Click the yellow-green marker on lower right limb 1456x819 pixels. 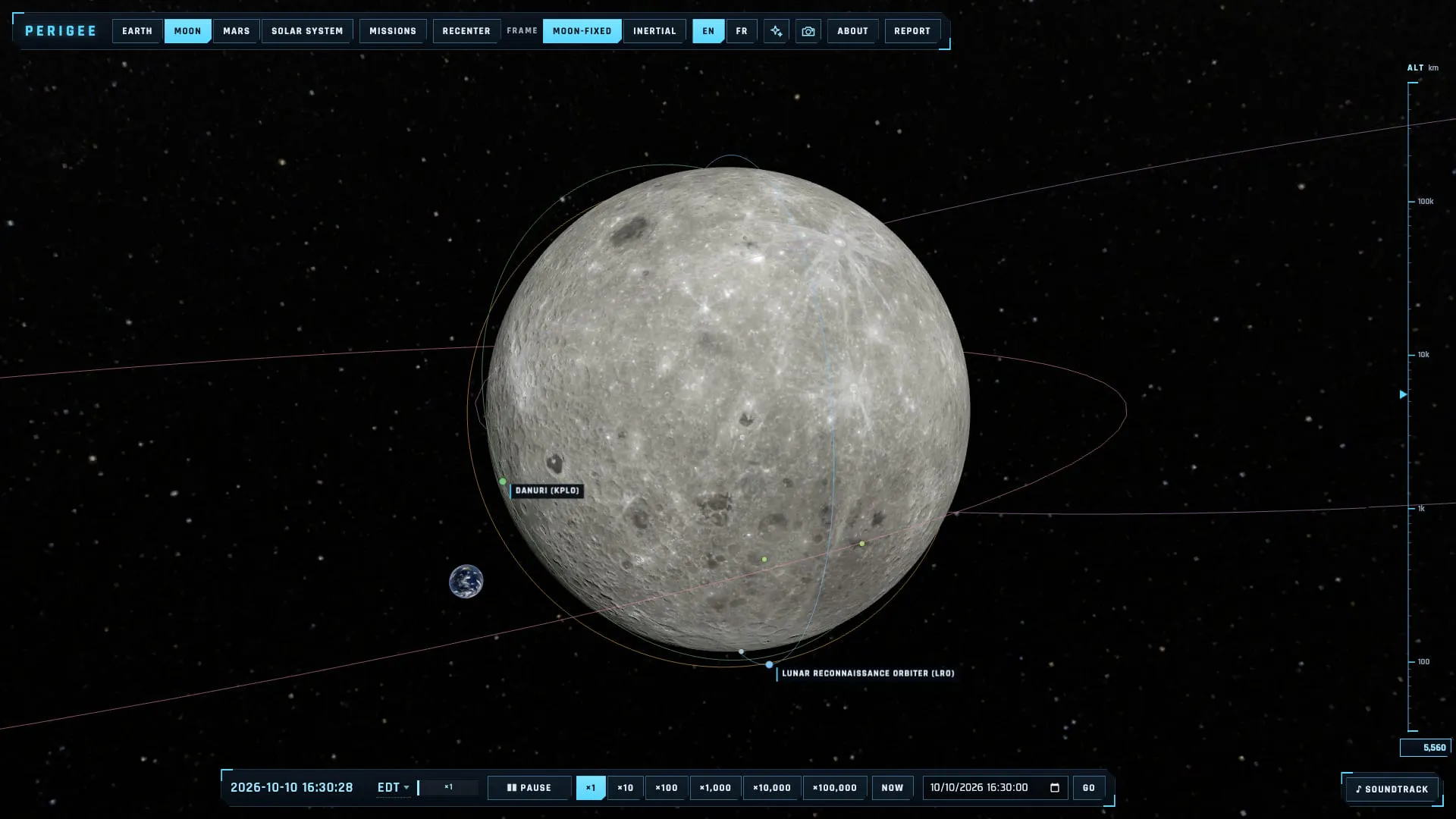point(862,544)
